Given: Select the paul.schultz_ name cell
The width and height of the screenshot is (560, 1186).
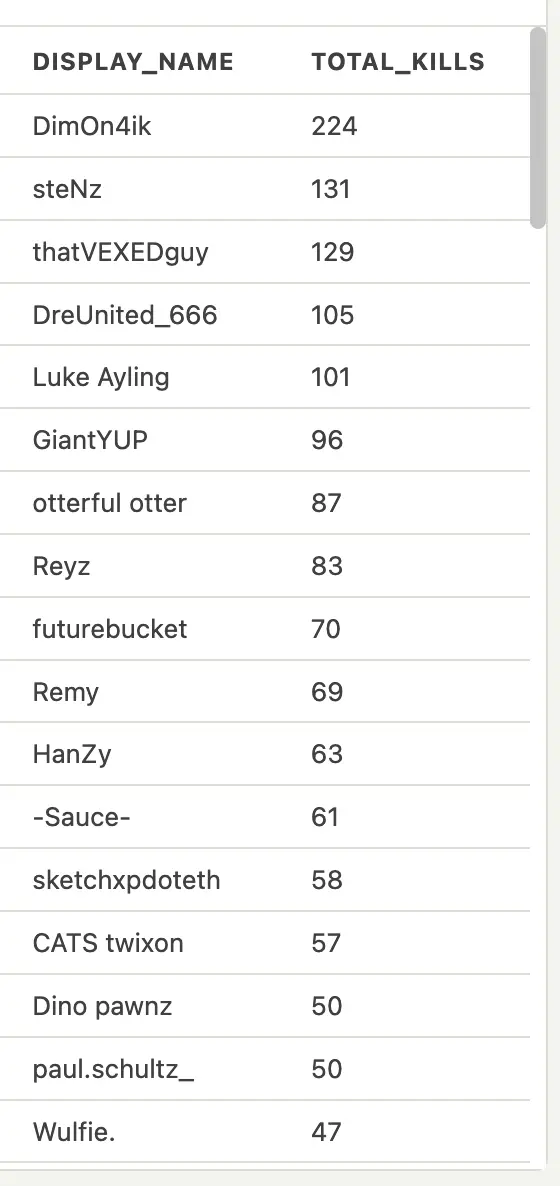Looking at the screenshot, I should (x=114, y=1069).
